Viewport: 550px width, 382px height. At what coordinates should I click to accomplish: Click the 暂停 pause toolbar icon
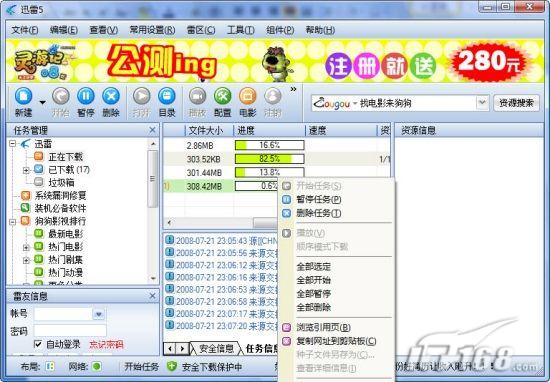coord(86,96)
